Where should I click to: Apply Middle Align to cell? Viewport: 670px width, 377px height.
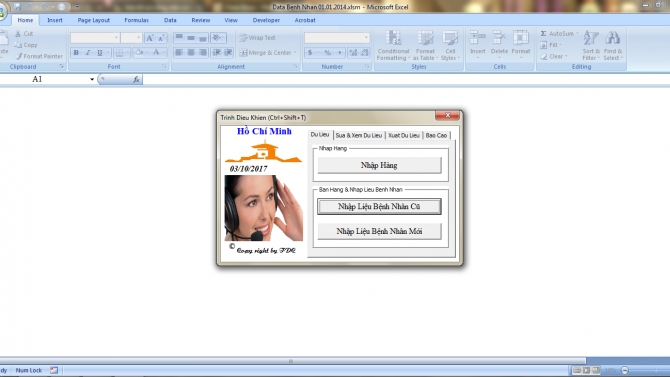pos(191,38)
